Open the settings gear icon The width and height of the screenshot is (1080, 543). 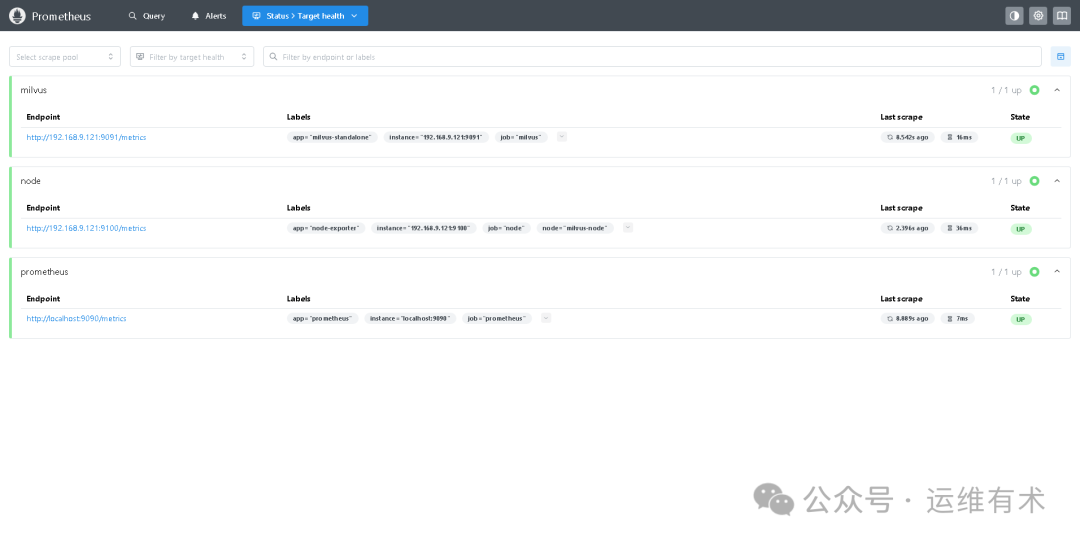[1038, 16]
